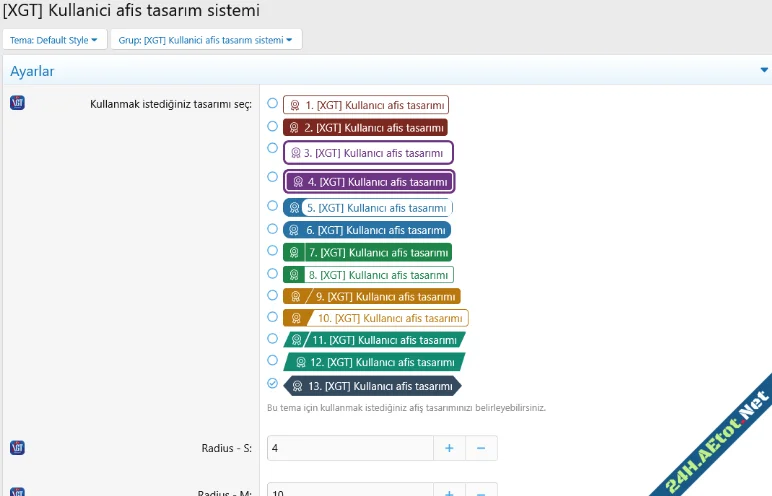Image resolution: width=772 pixels, height=496 pixels.
Task: Click the award icon in purple badge 4
Action: click(x=298, y=182)
